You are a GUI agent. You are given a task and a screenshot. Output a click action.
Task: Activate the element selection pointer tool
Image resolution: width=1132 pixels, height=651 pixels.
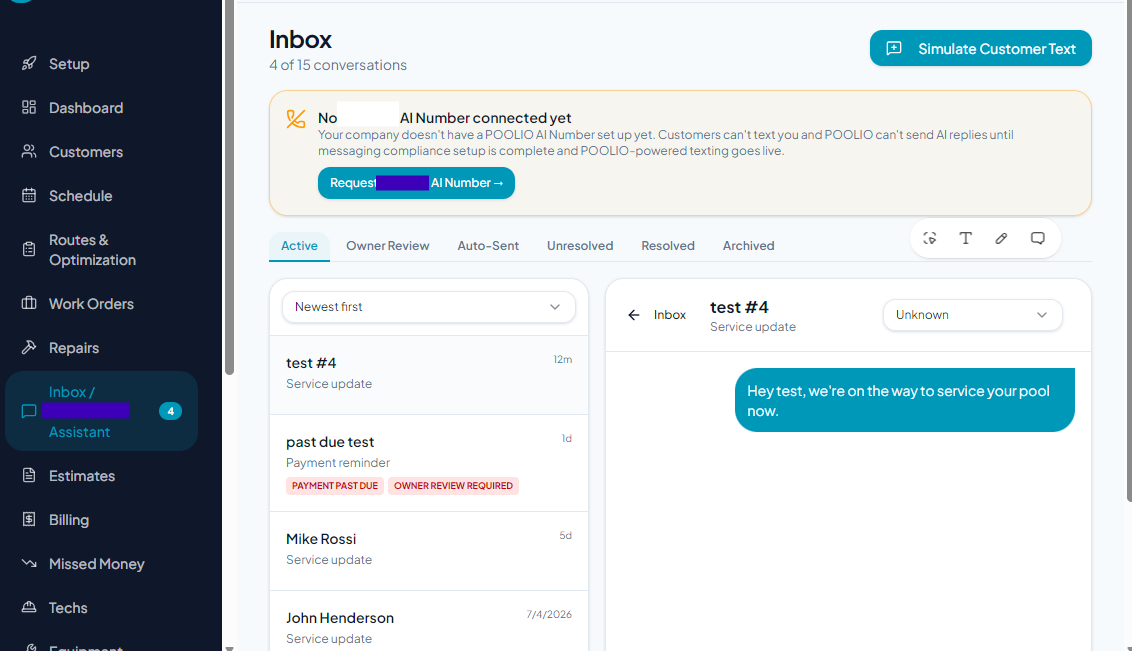pos(930,238)
